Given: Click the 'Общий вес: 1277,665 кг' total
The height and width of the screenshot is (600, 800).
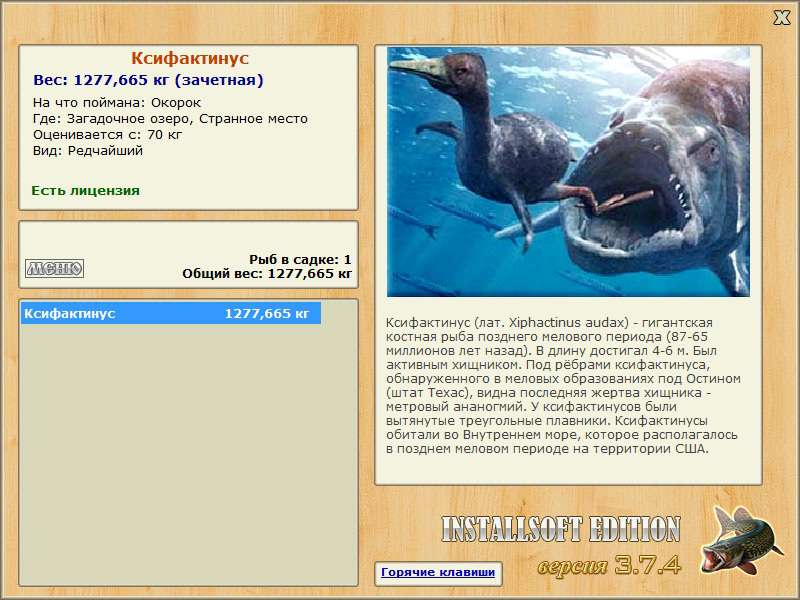Looking at the screenshot, I should tap(267, 273).
